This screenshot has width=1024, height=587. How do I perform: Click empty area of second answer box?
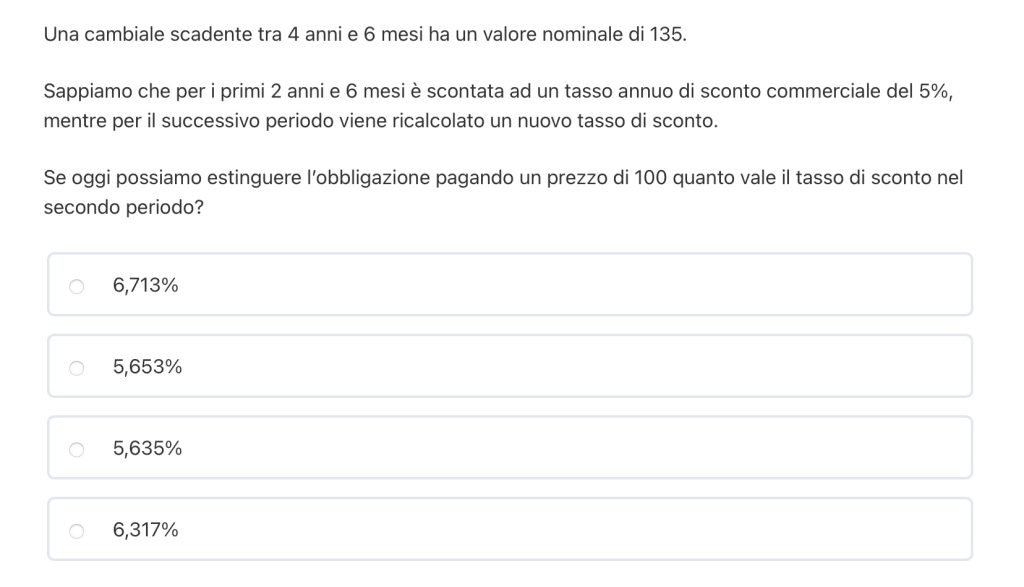600,368
